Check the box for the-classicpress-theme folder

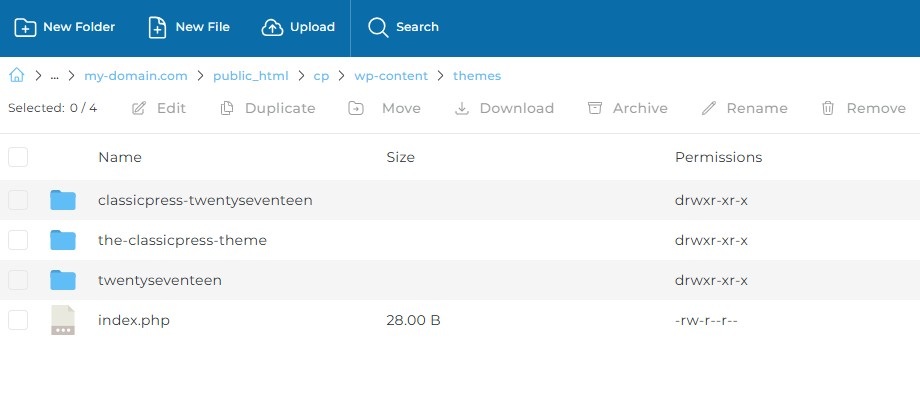(x=18, y=240)
